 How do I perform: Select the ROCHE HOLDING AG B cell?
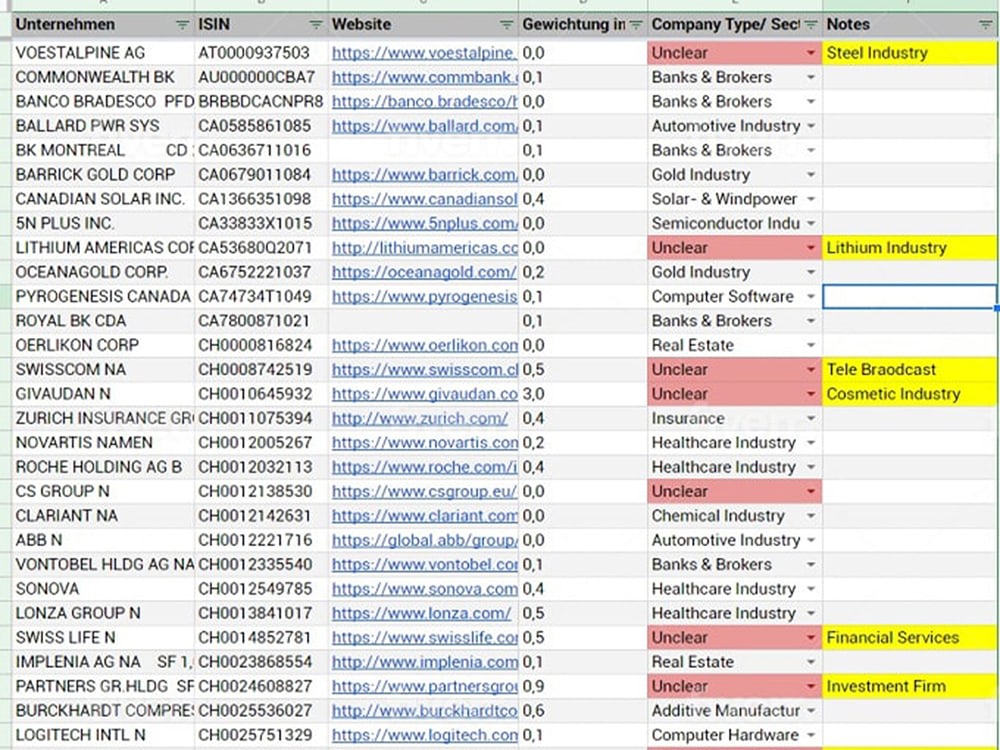(x=103, y=467)
